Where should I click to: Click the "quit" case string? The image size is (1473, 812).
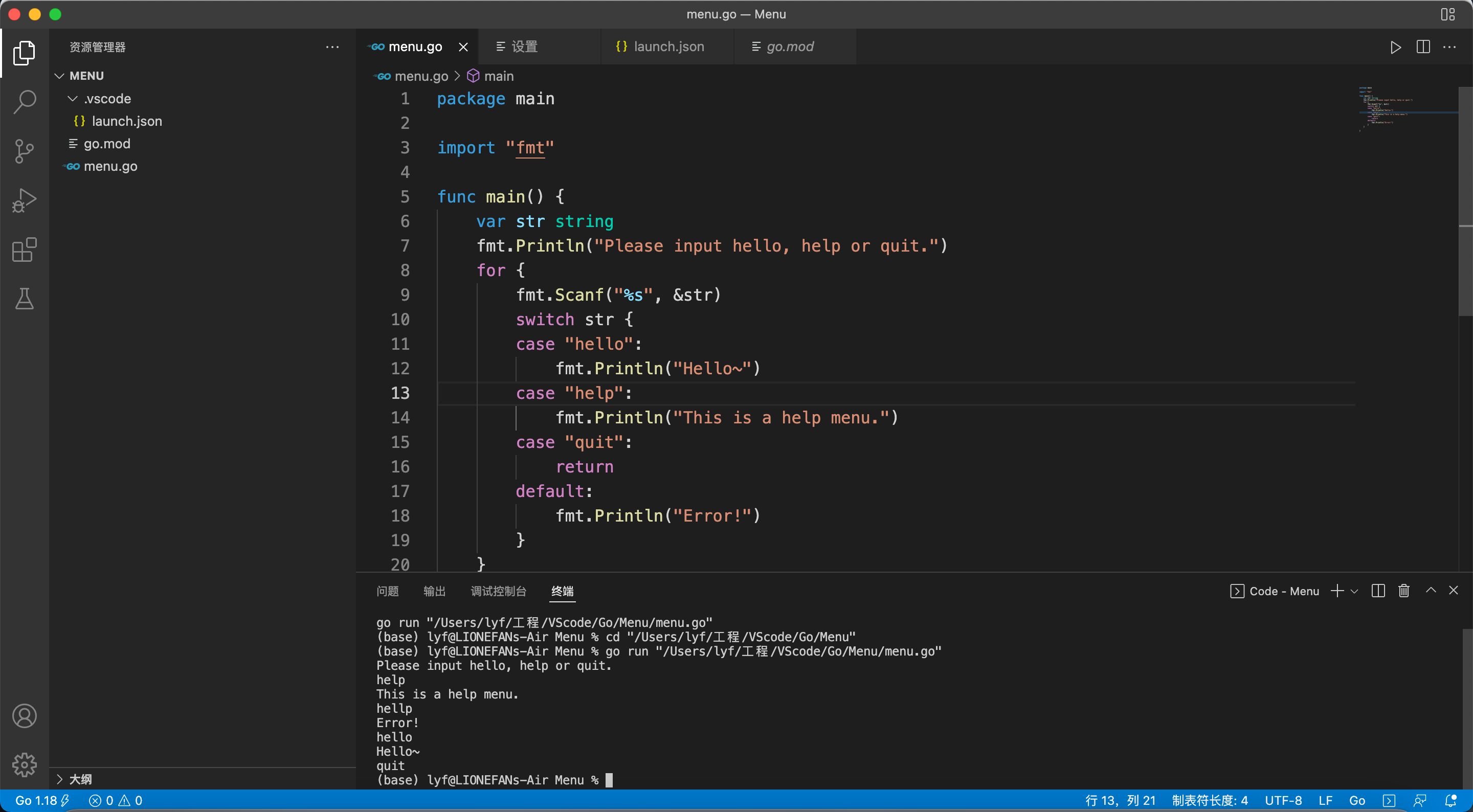tap(594, 442)
